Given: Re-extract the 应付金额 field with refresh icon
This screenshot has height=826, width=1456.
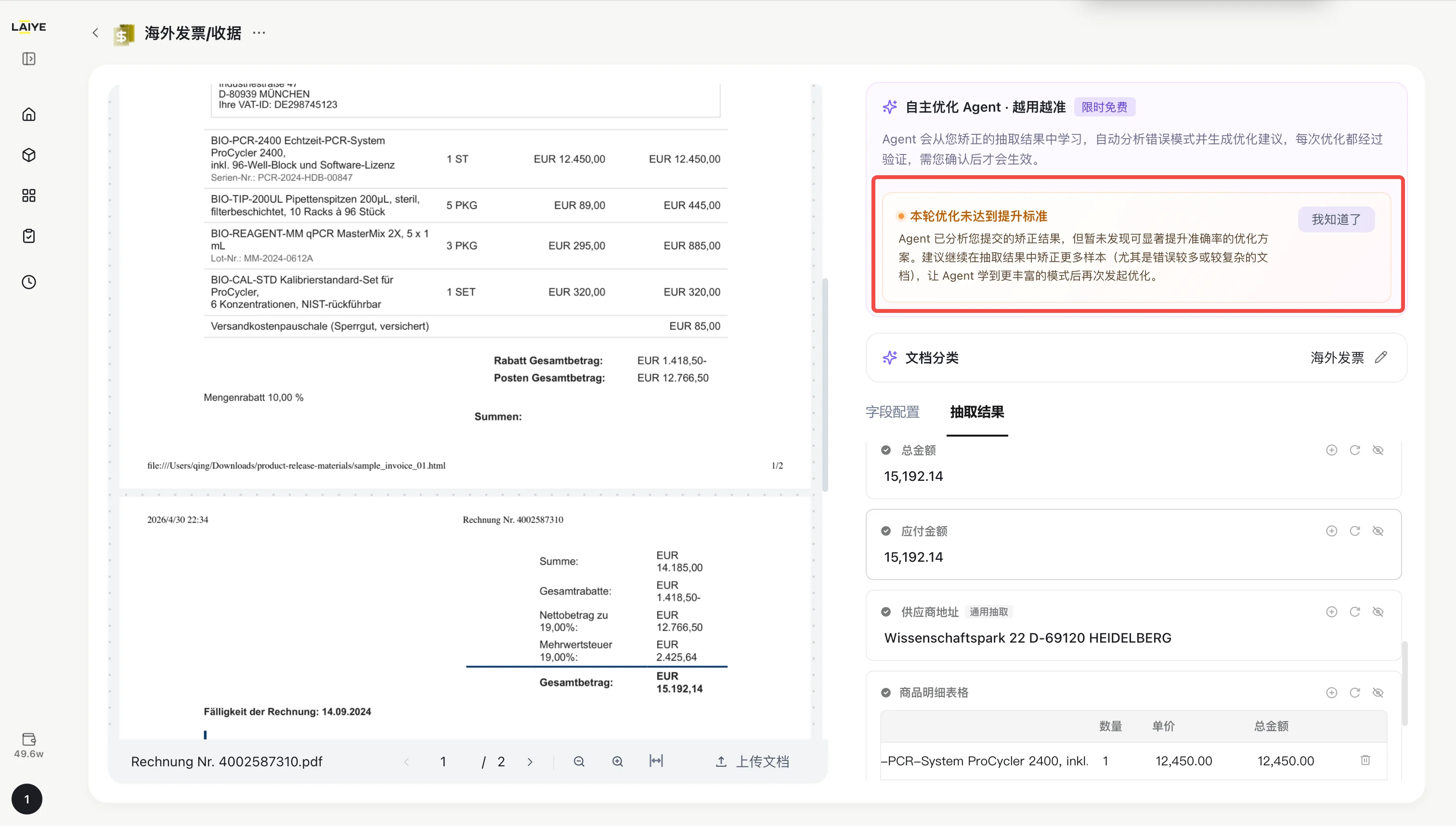Looking at the screenshot, I should [1354, 531].
